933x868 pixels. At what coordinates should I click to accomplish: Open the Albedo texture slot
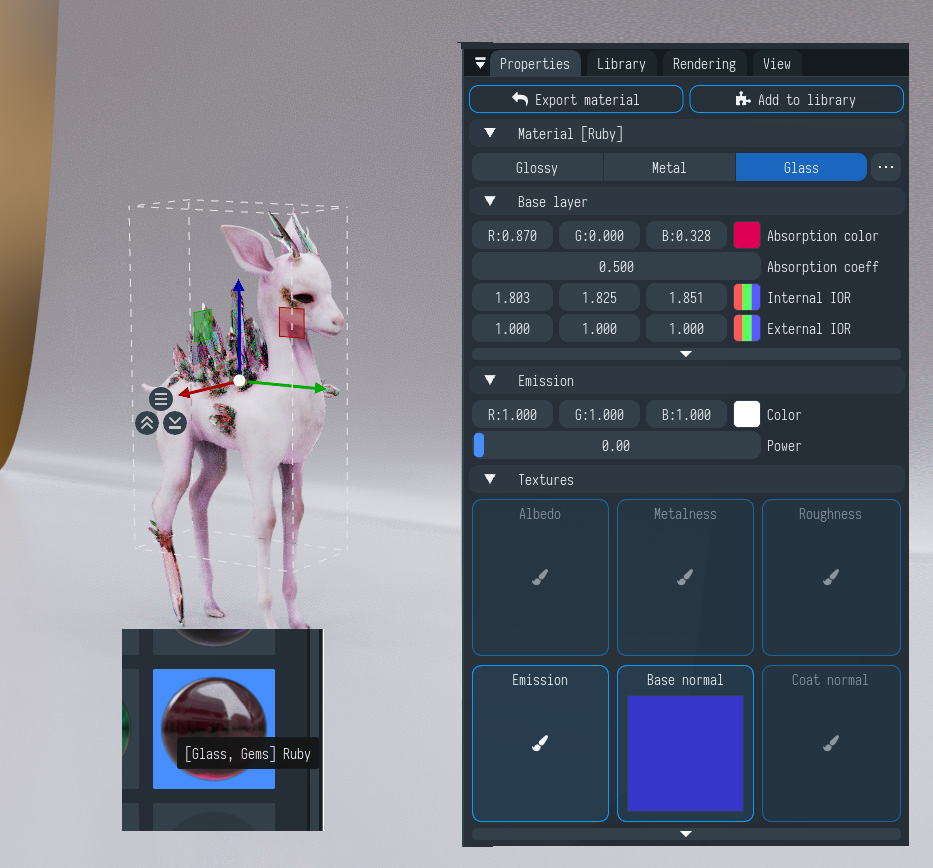(540, 577)
